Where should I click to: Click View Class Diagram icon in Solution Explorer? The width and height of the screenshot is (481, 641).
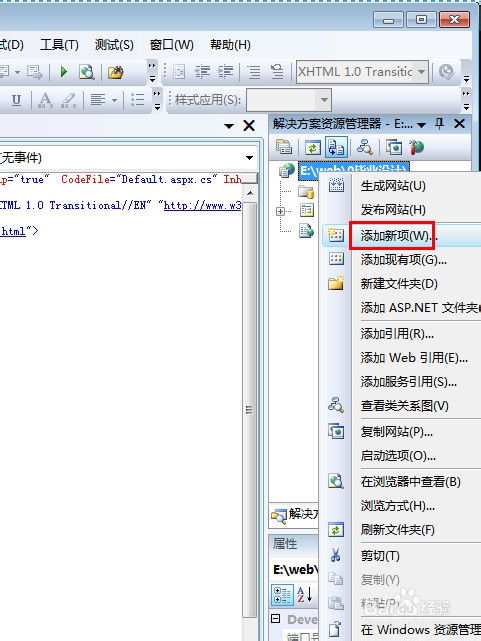(364, 147)
